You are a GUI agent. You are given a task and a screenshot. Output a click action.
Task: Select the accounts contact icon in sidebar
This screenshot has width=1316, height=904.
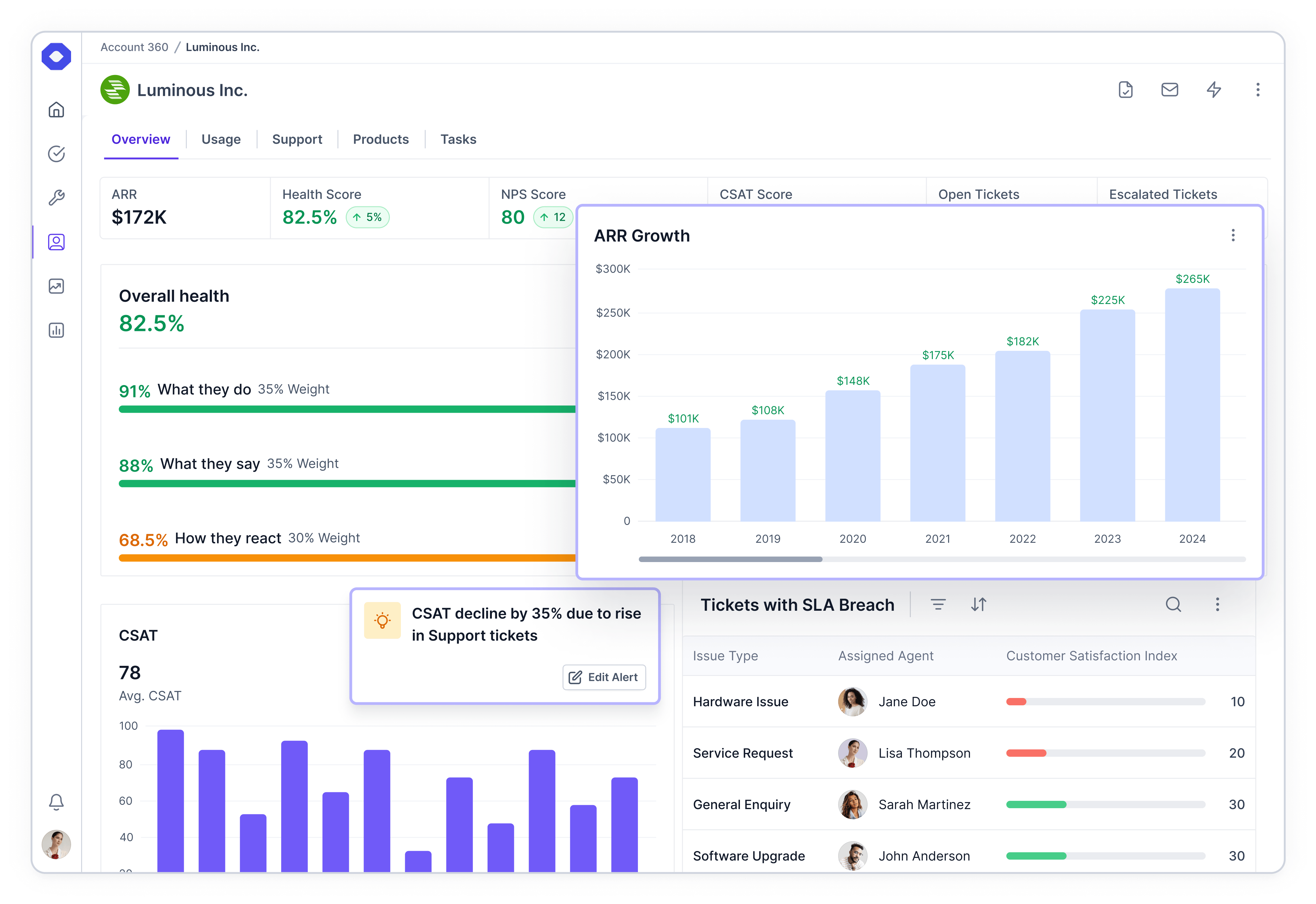pyautogui.click(x=56, y=242)
